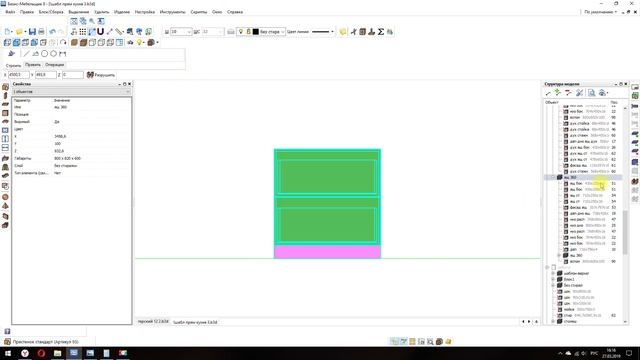Select the polygon drawing tool
Screen dimensions: 640x360
pos(53,53)
